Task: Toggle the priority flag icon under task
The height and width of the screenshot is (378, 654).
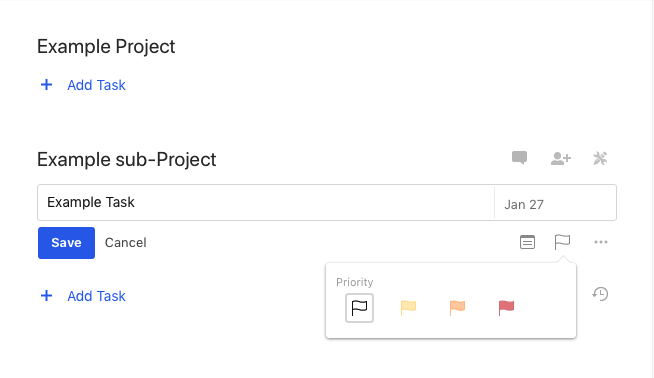Action: coord(562,242)
